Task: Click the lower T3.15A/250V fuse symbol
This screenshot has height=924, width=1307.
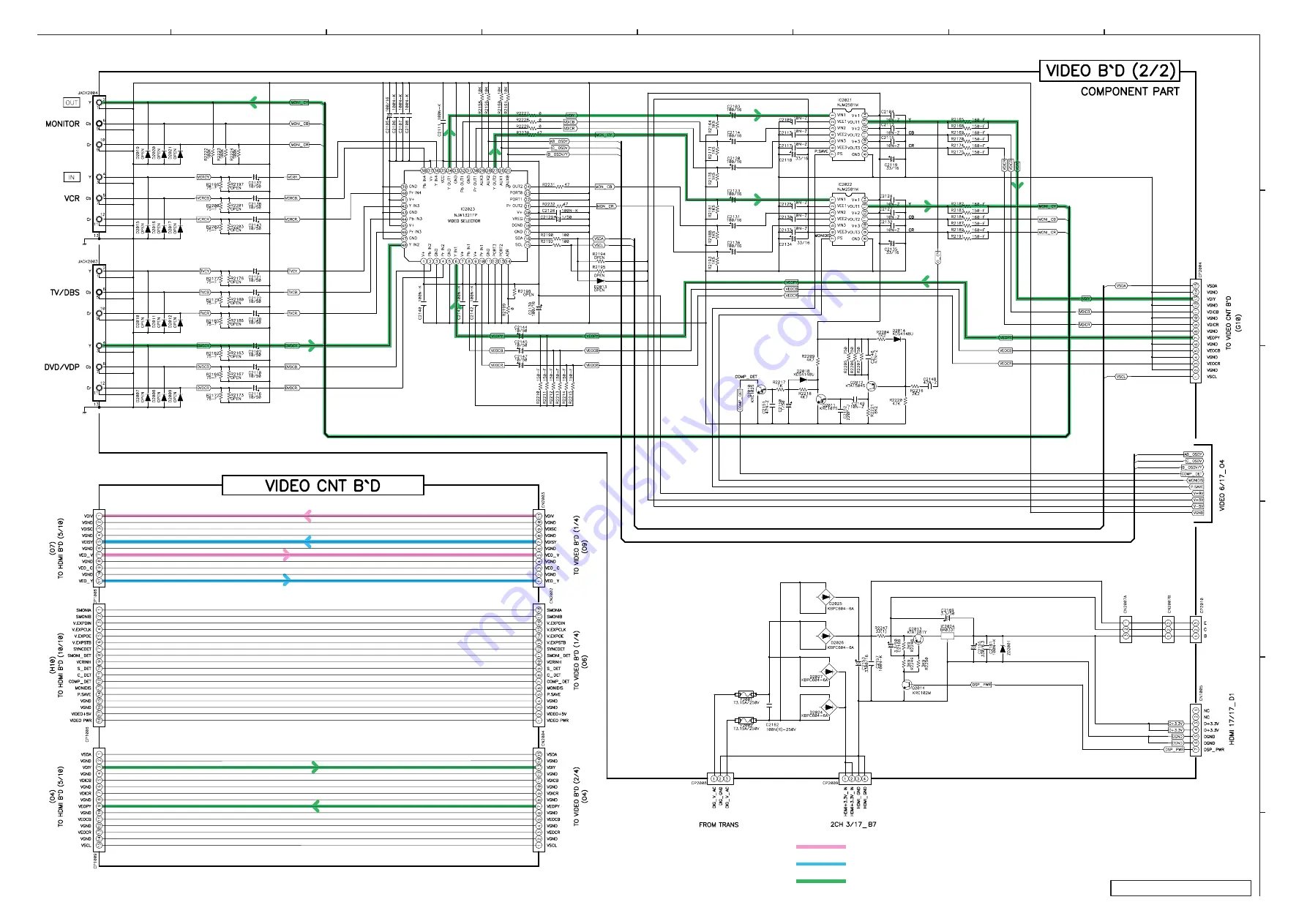Action: coord(746,721)
